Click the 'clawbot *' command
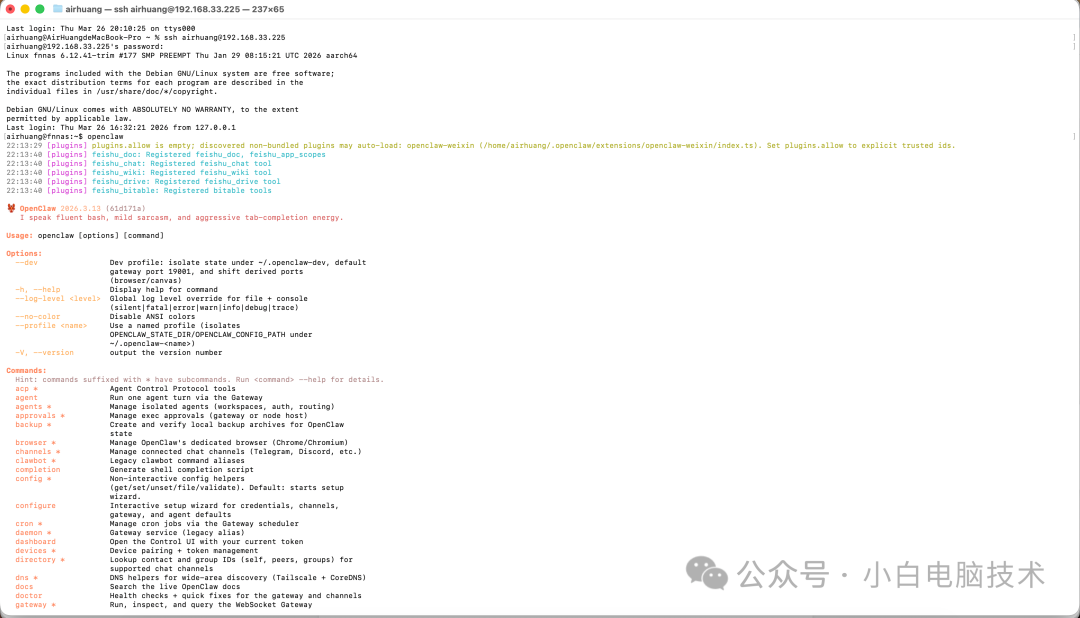The image size is (1080, 618). (x=35, y=460)
